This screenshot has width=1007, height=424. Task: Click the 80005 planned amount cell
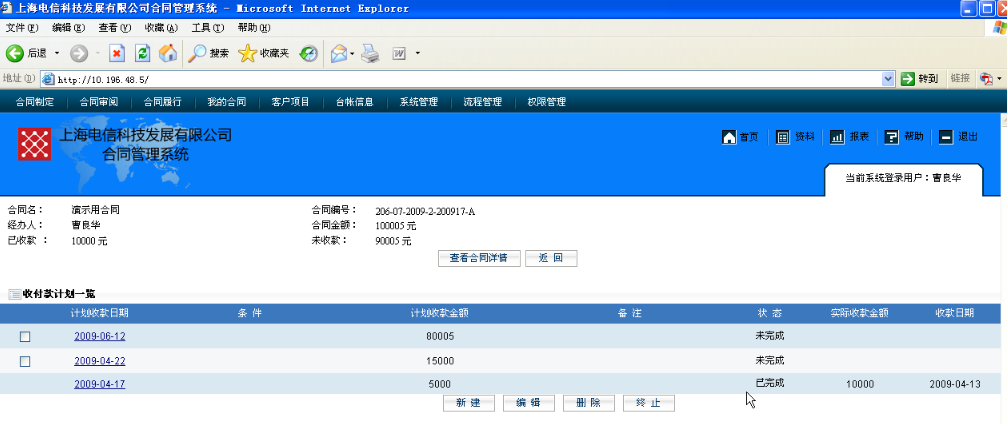[440, 336]
